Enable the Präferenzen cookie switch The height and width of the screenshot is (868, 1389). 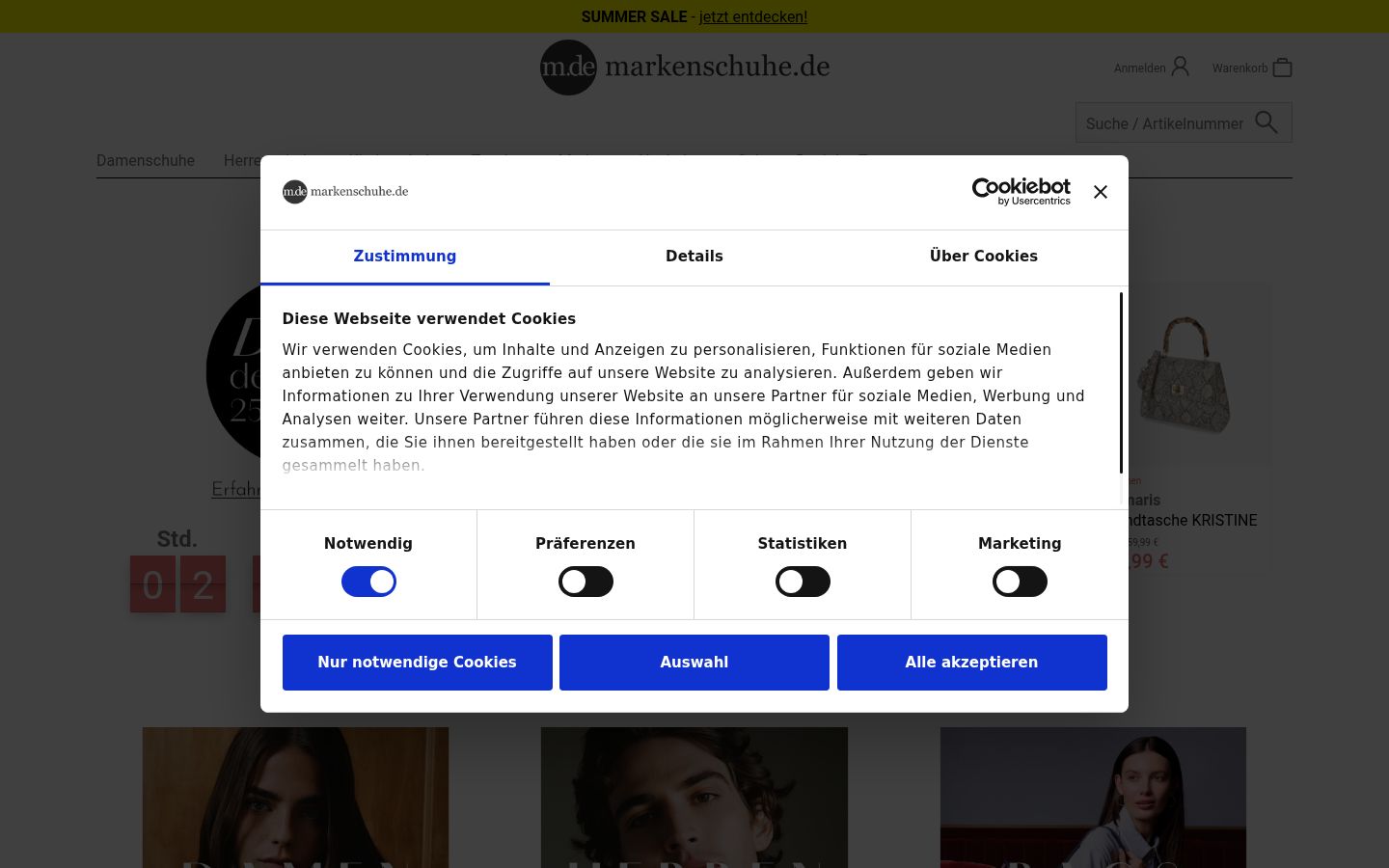coord(586,582)
